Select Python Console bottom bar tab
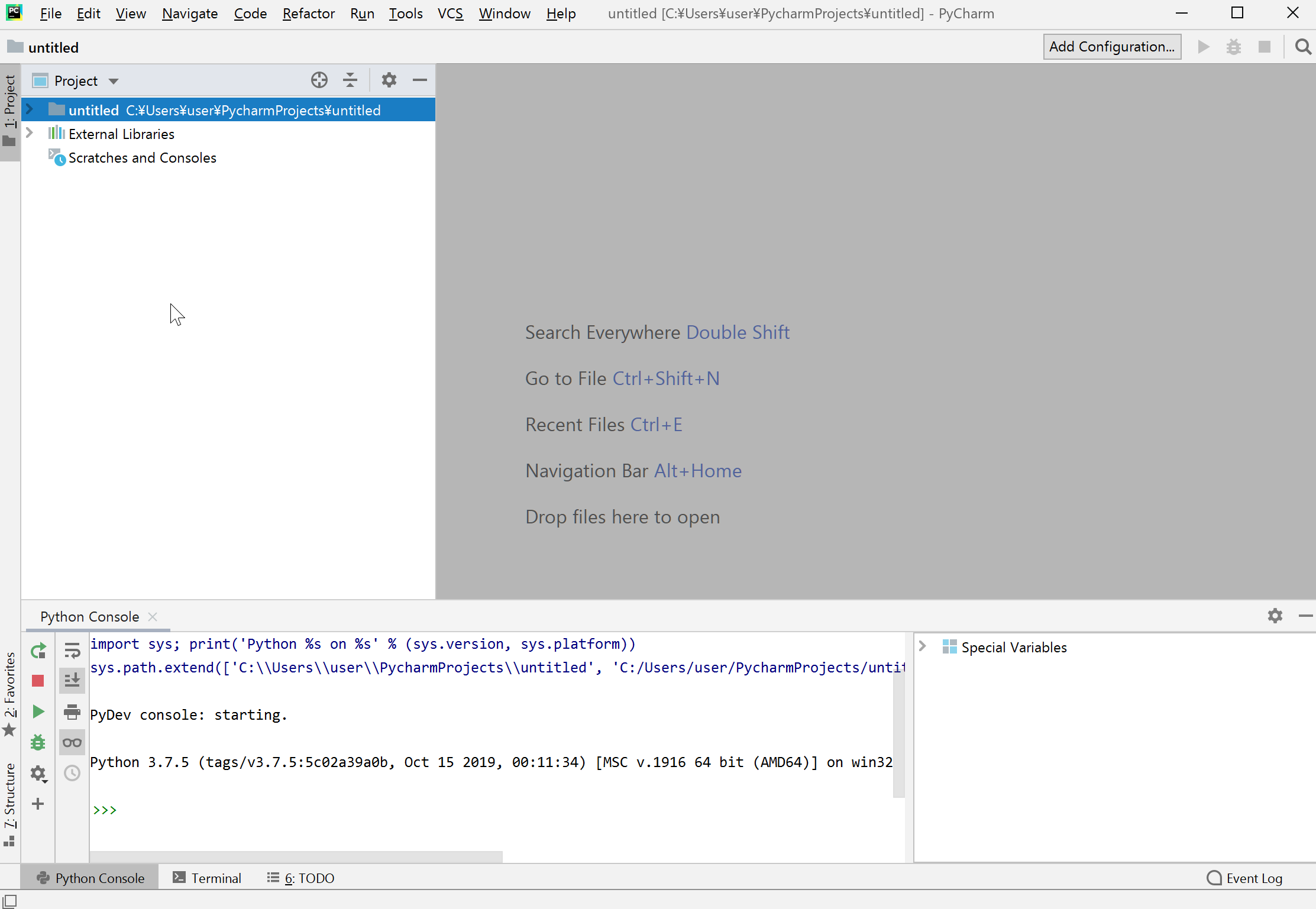This screenshot has height=909, width=1316. [90, 878]
